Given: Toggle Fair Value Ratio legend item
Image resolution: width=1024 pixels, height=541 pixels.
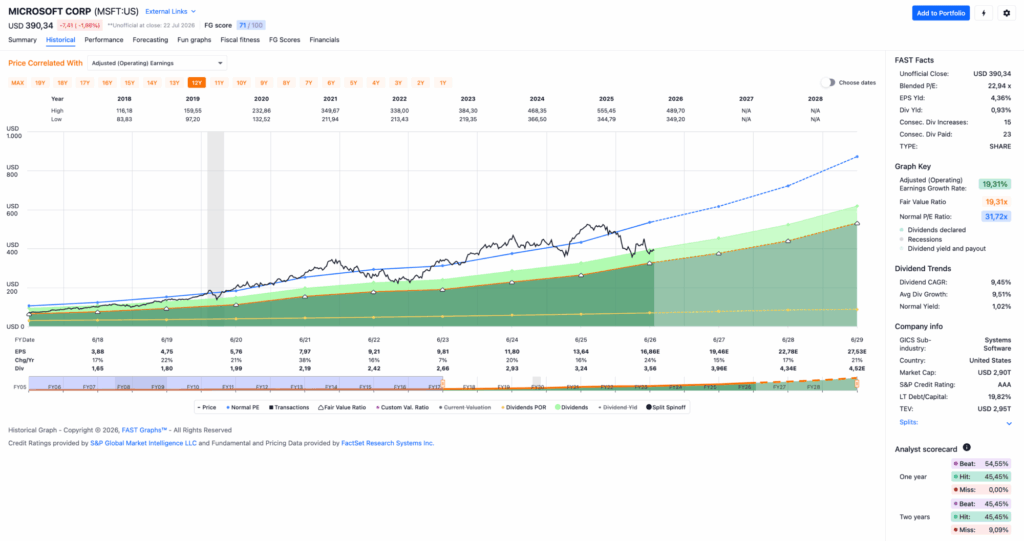Looking at the screenshot, I should [342, 407].
